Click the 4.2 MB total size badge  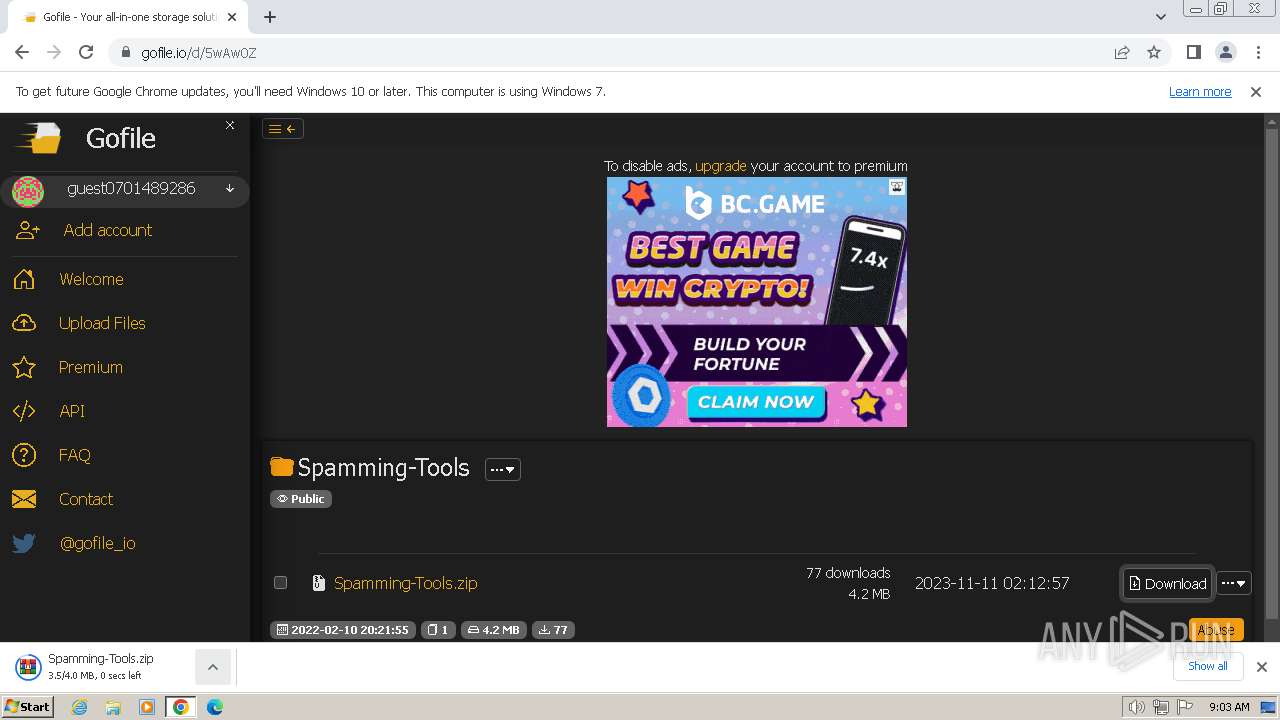click(x=494, y=630)
